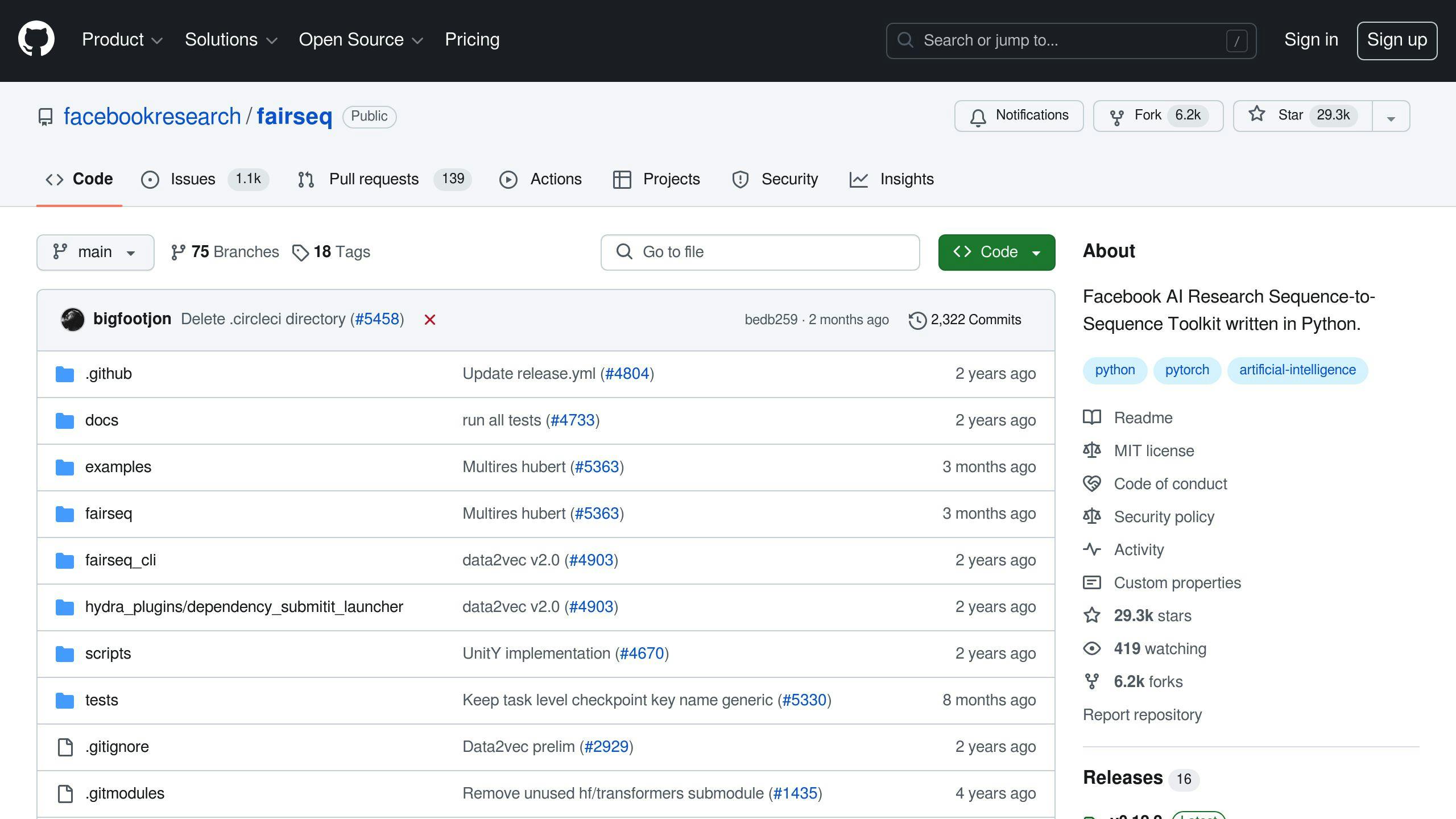
Task: Switch to the Security tab
Action: [775, 179]
